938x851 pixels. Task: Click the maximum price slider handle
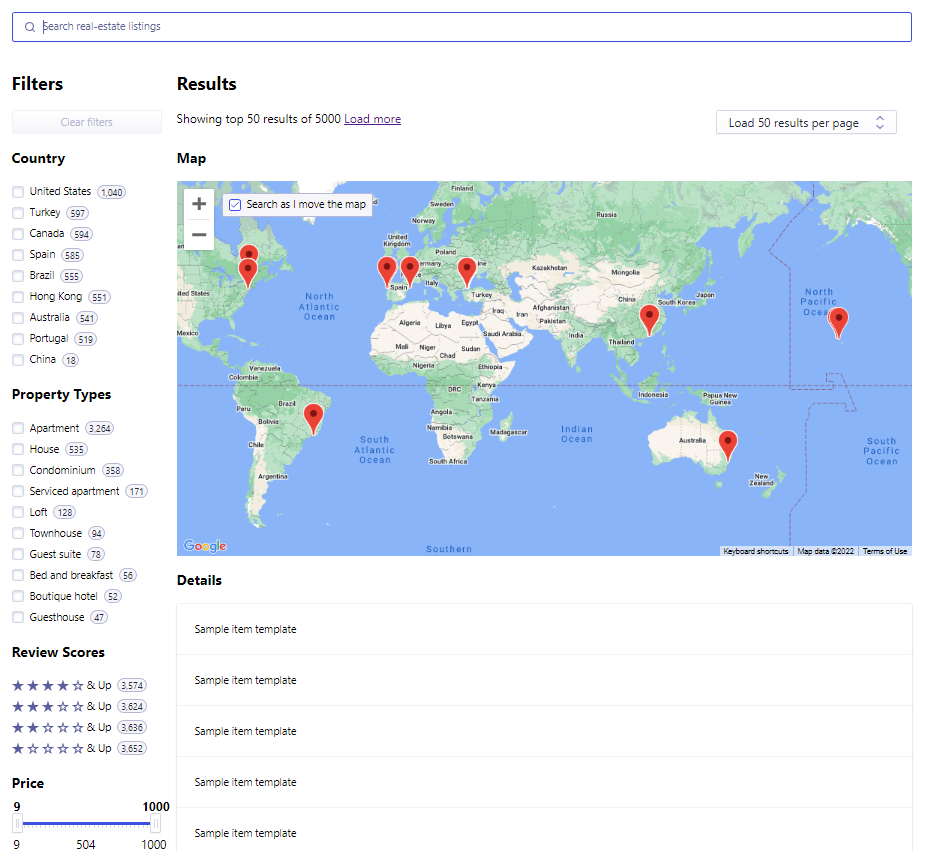(156, 824)
